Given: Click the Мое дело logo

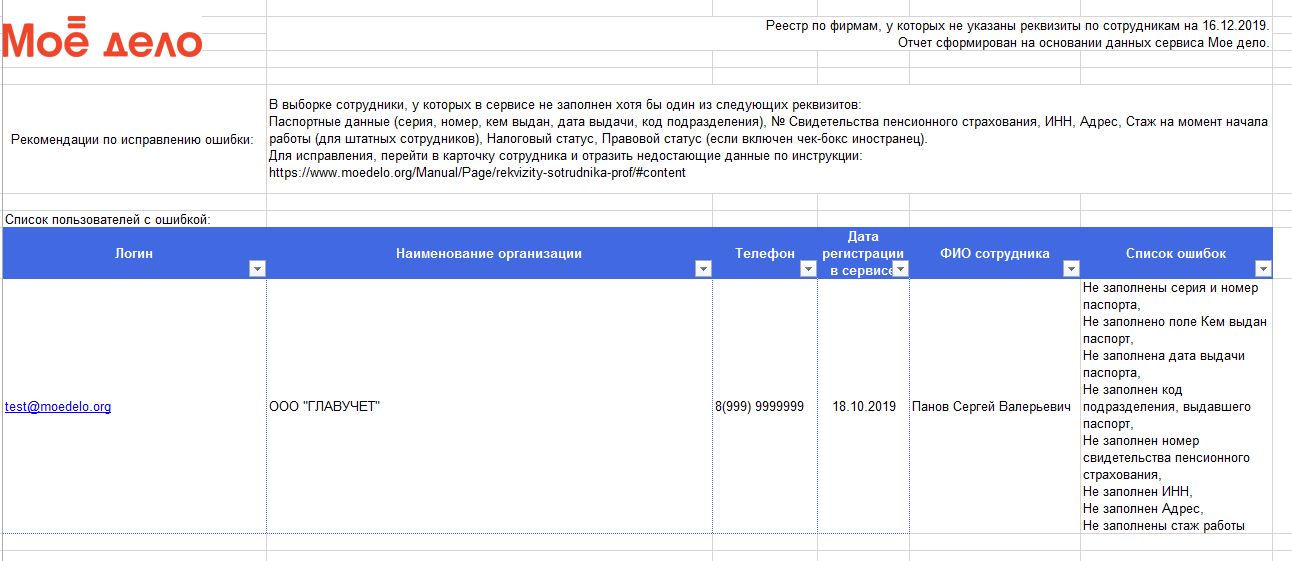Looking at the screenshot, I should coord(103,40).
